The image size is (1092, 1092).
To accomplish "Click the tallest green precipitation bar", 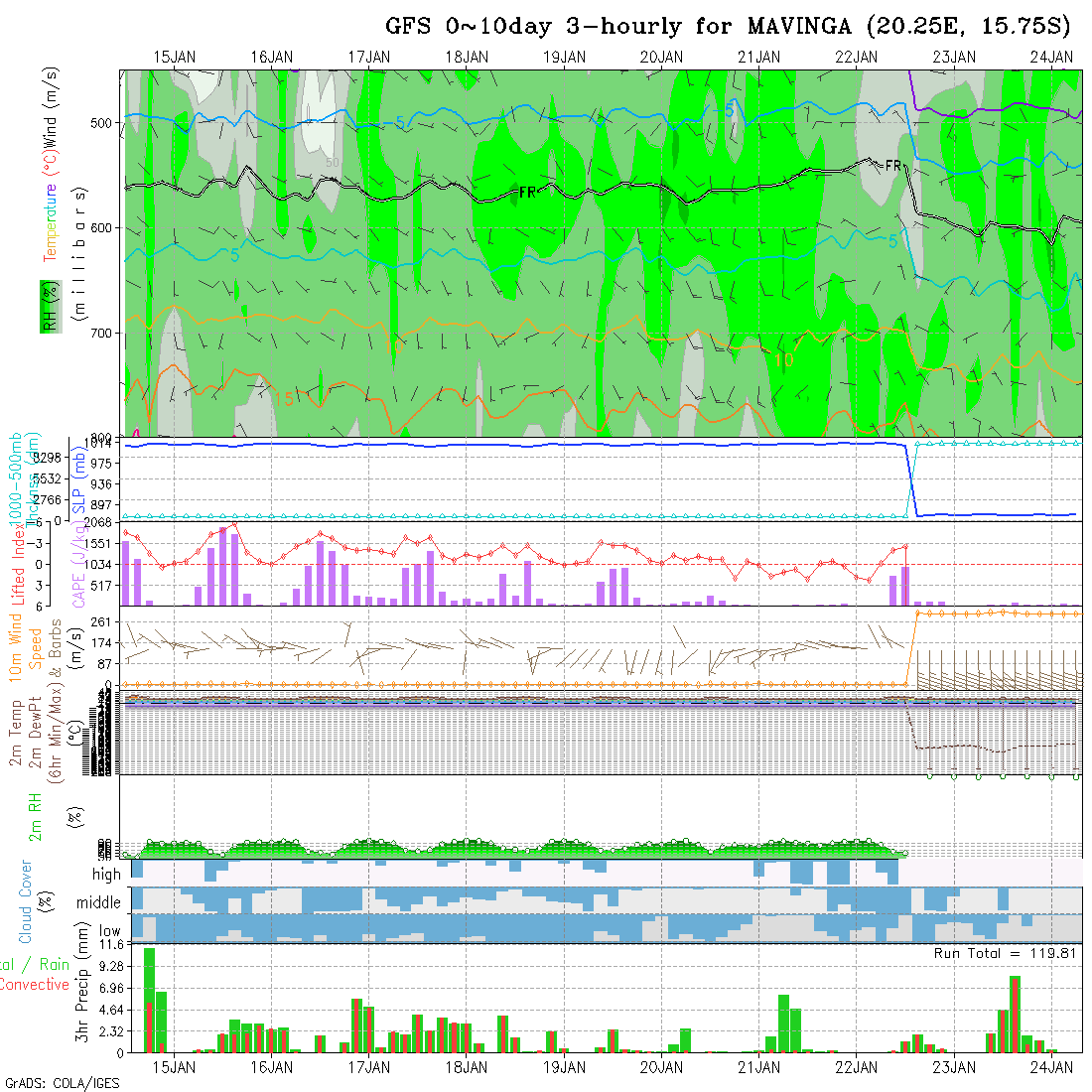I will (149, 1000).
